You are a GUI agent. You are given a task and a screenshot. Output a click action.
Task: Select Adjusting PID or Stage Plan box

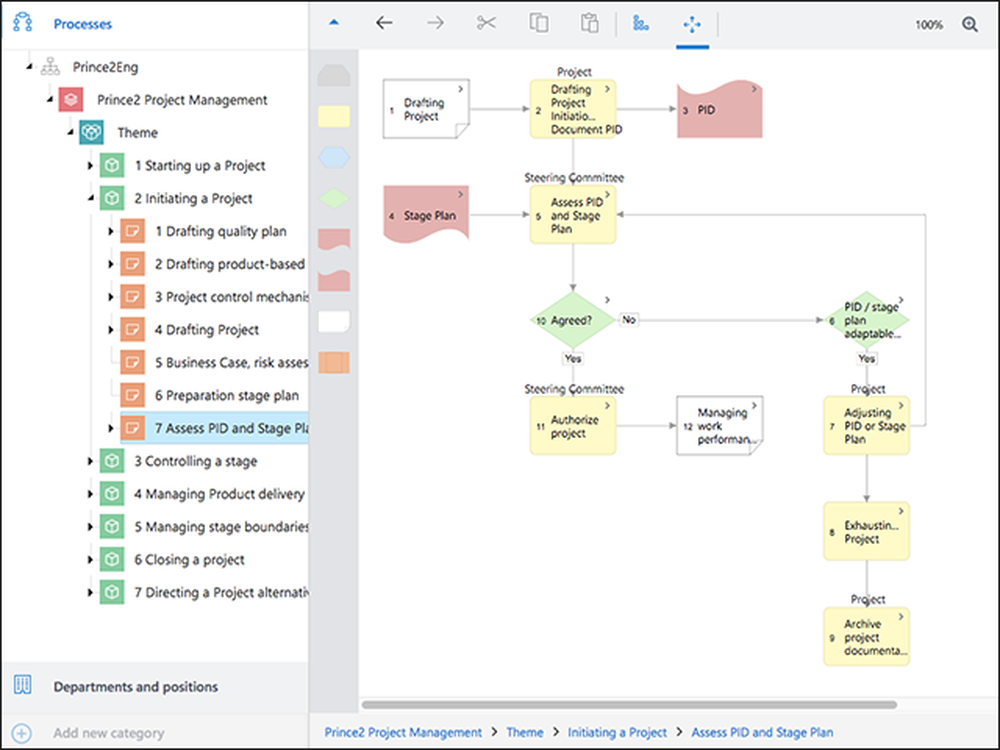point(866,425)
